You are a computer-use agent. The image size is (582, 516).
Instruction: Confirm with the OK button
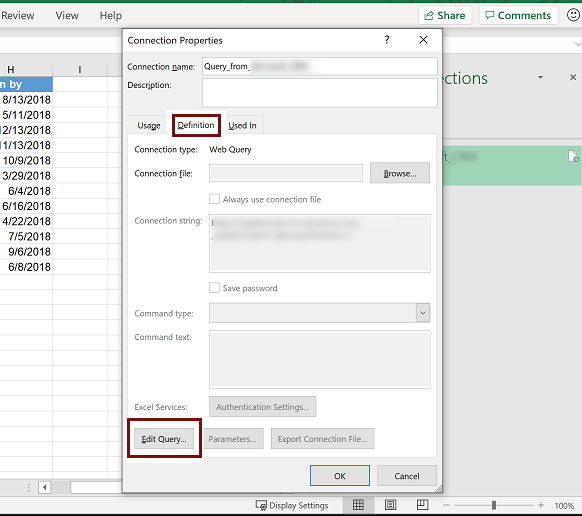click(340, 476)
